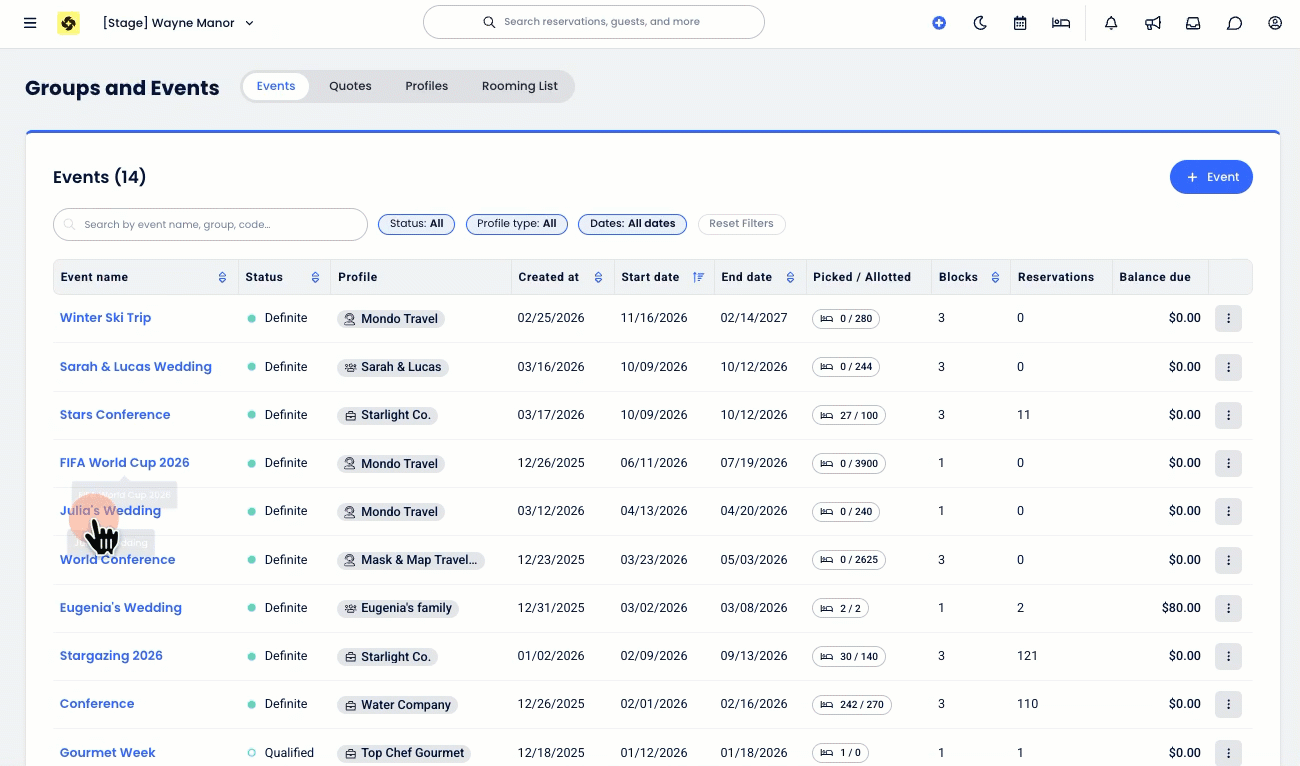The width and height of the screenshot is (1300, 766).
Task: Open the Stars Conference event link
Action: coord(115,415)
